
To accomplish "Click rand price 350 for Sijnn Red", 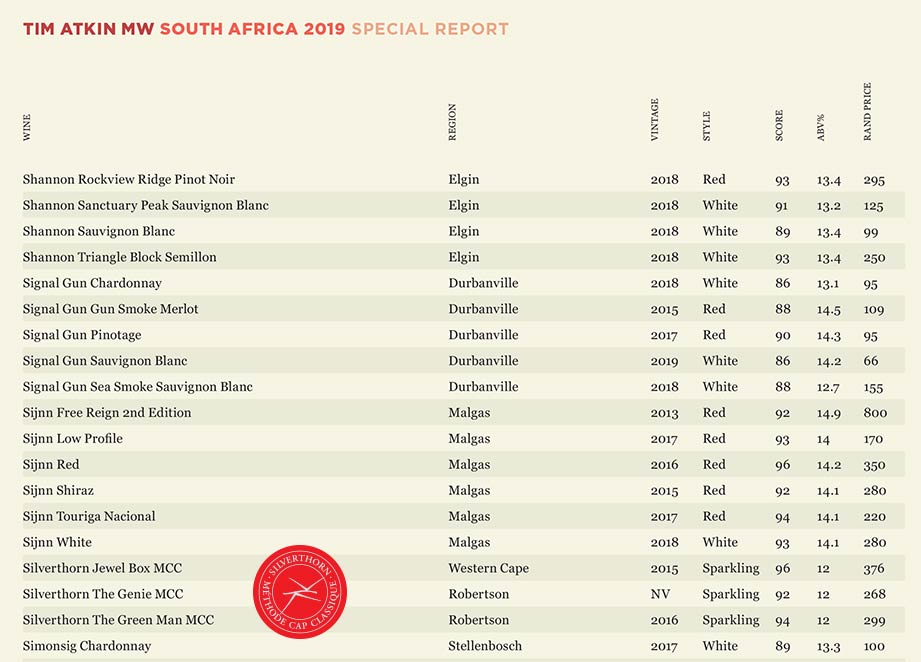I will (x=874, y=465).
